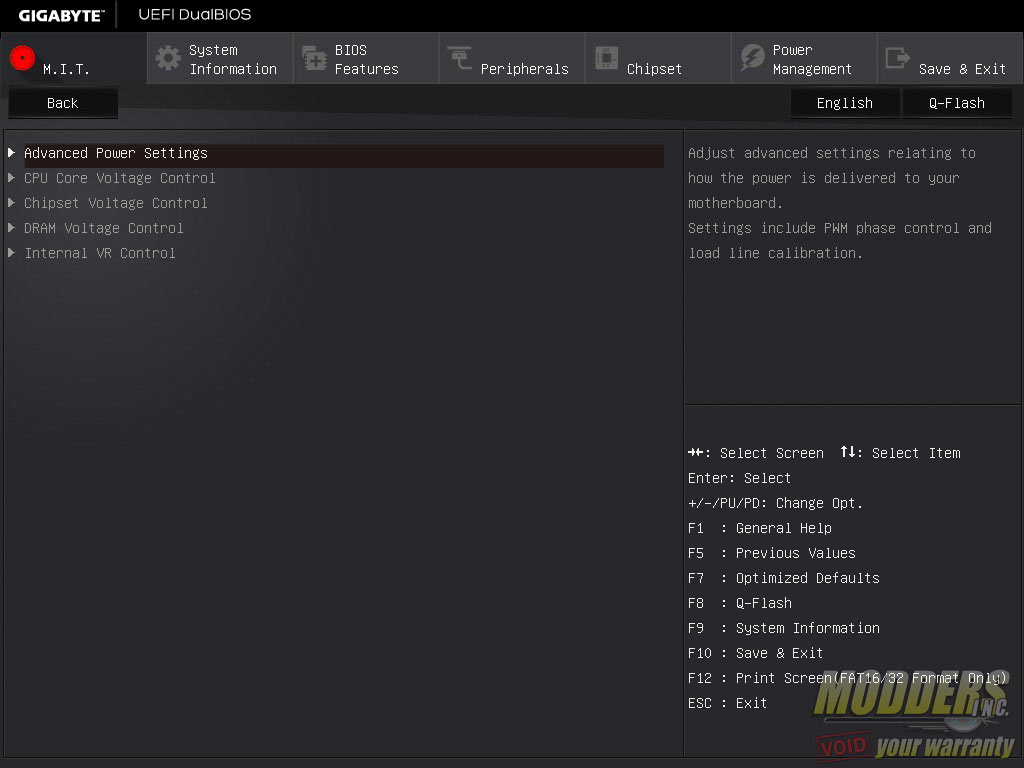This screenshot has height=768, width=1024.
Task: Click the Power Management lightning icon
Action: point(752,58)
